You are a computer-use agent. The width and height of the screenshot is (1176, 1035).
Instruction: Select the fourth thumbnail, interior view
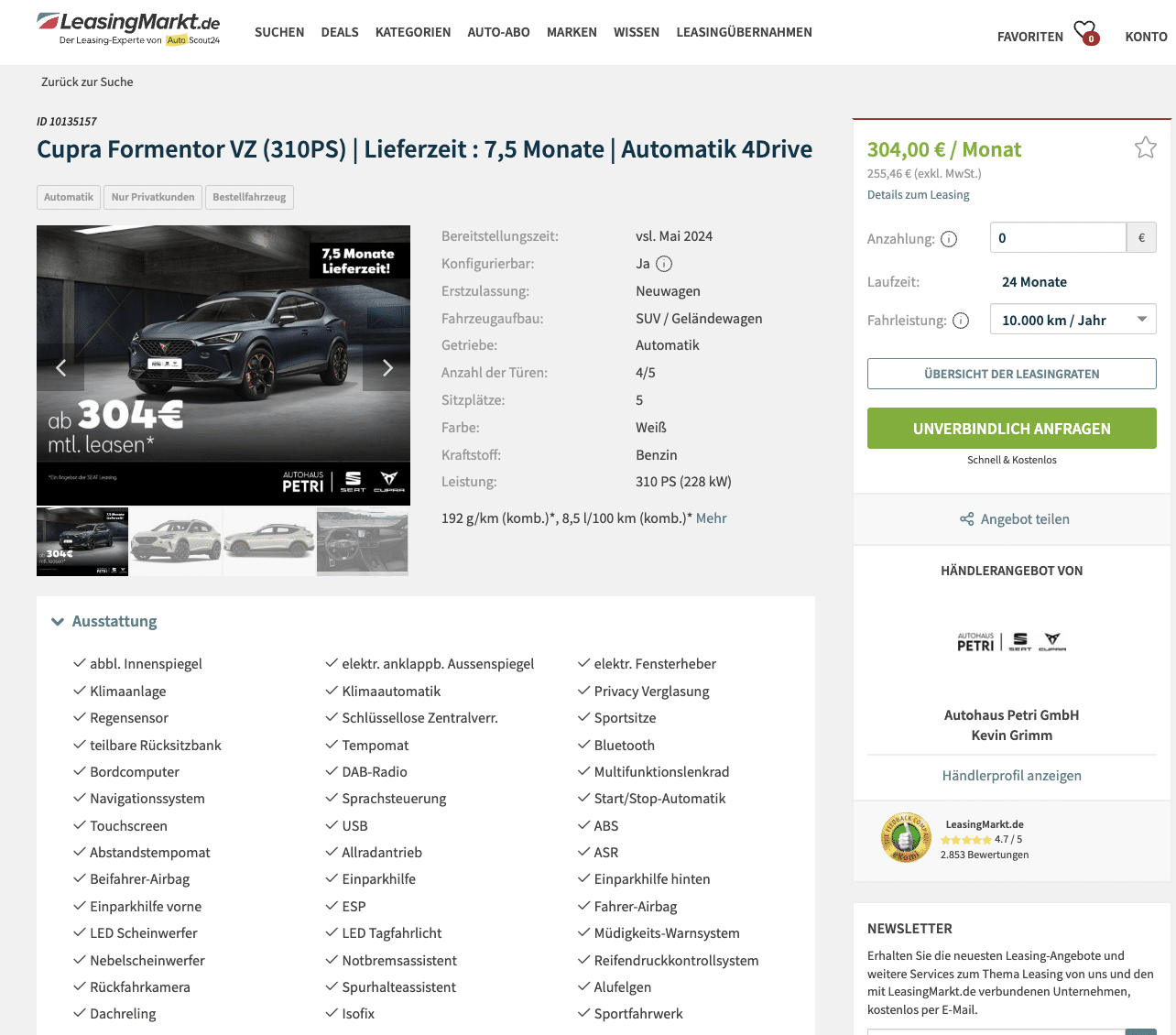coord(363,542)
